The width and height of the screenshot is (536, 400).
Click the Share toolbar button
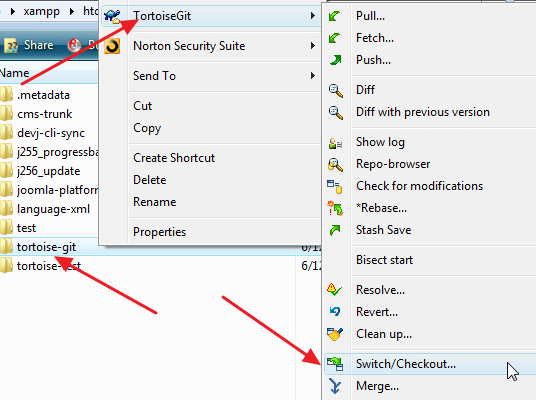29,45
